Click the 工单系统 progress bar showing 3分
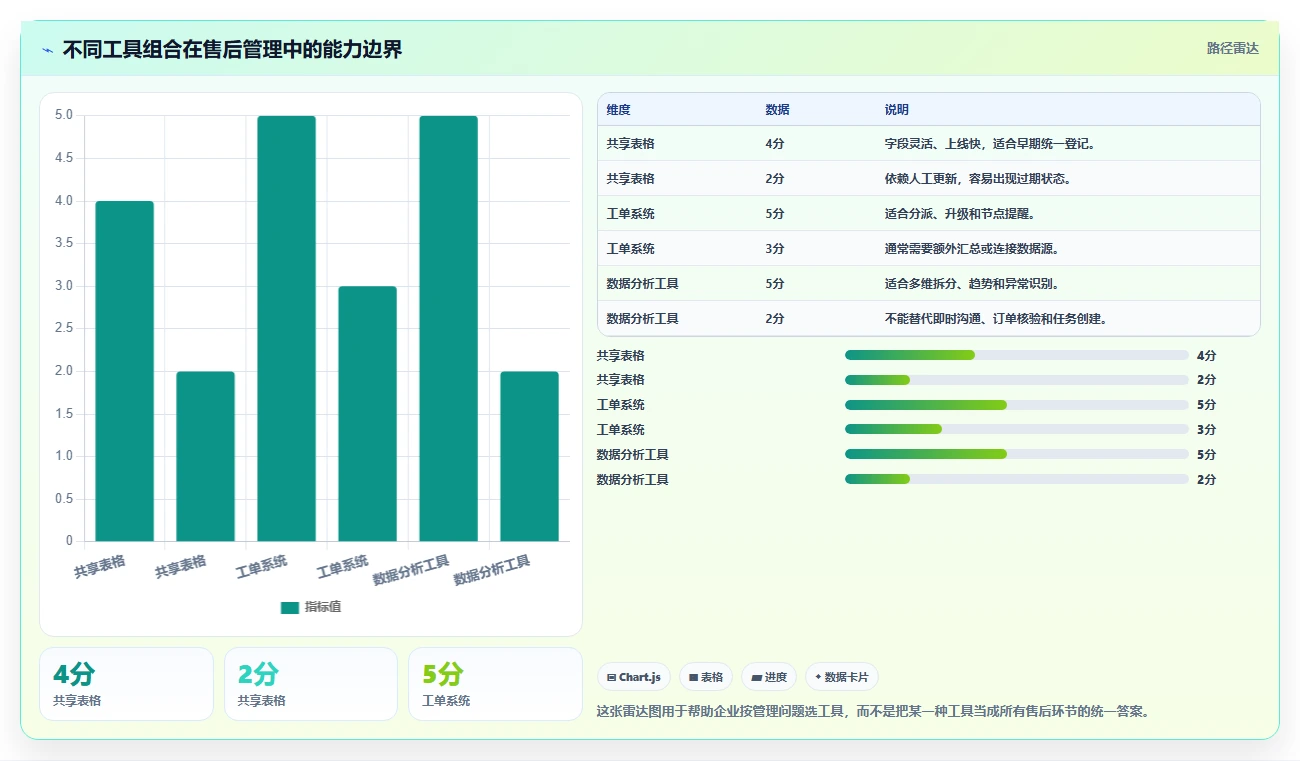1300x761 pixels. tap(1016, 430)
